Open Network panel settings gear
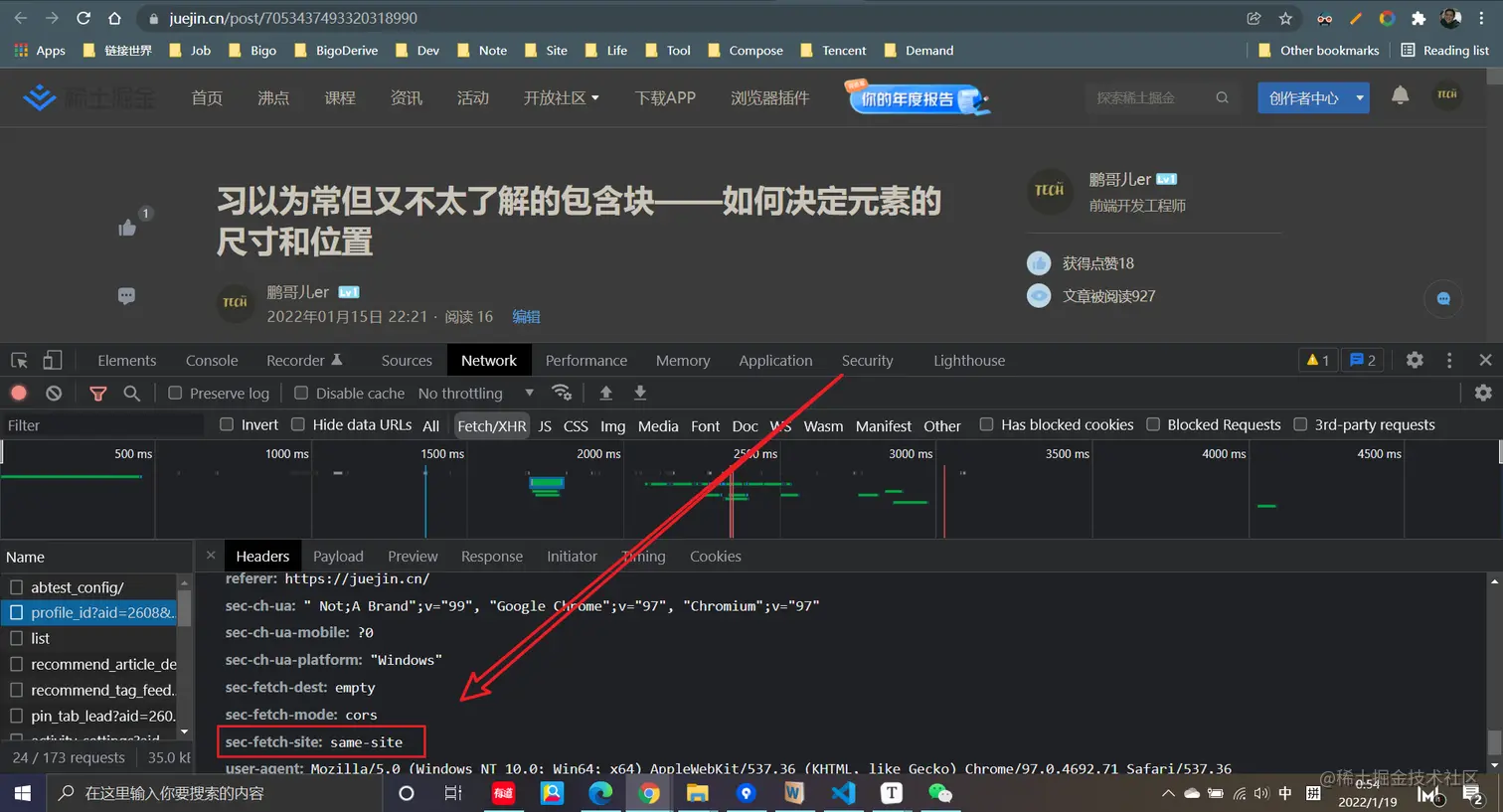 coord(1483,393)
